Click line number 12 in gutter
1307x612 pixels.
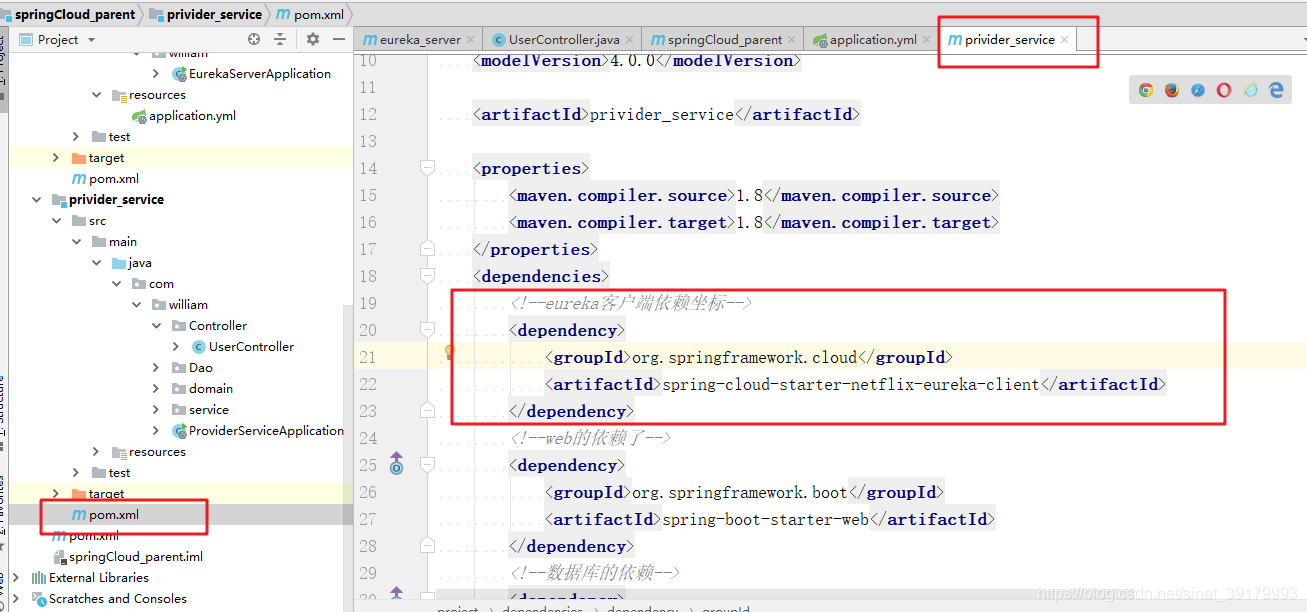click(x=367, y=114)
